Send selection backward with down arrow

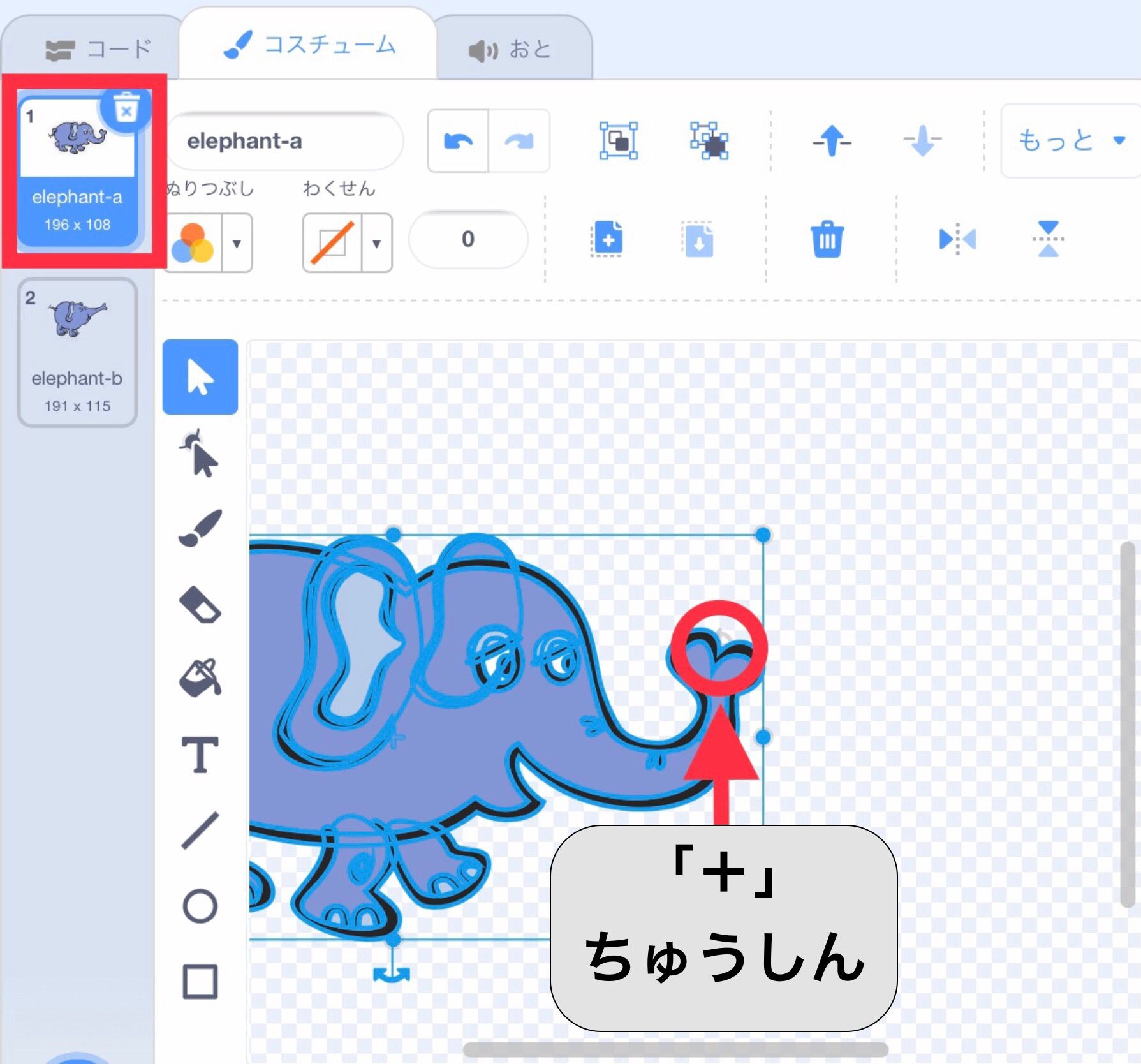(922, 140)
